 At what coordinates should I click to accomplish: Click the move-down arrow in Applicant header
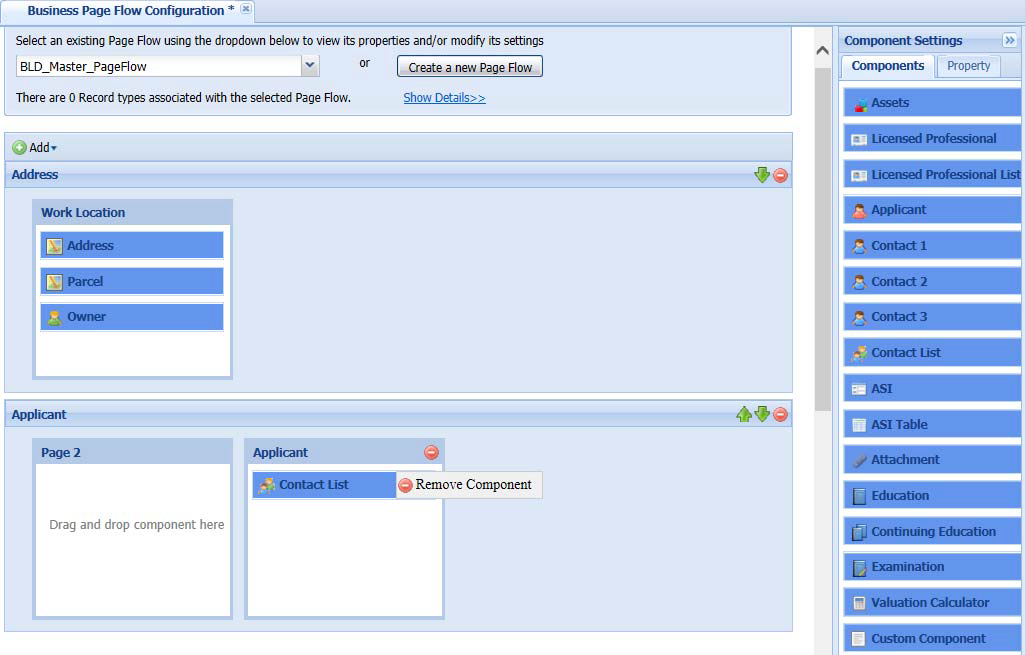(762, 414)
